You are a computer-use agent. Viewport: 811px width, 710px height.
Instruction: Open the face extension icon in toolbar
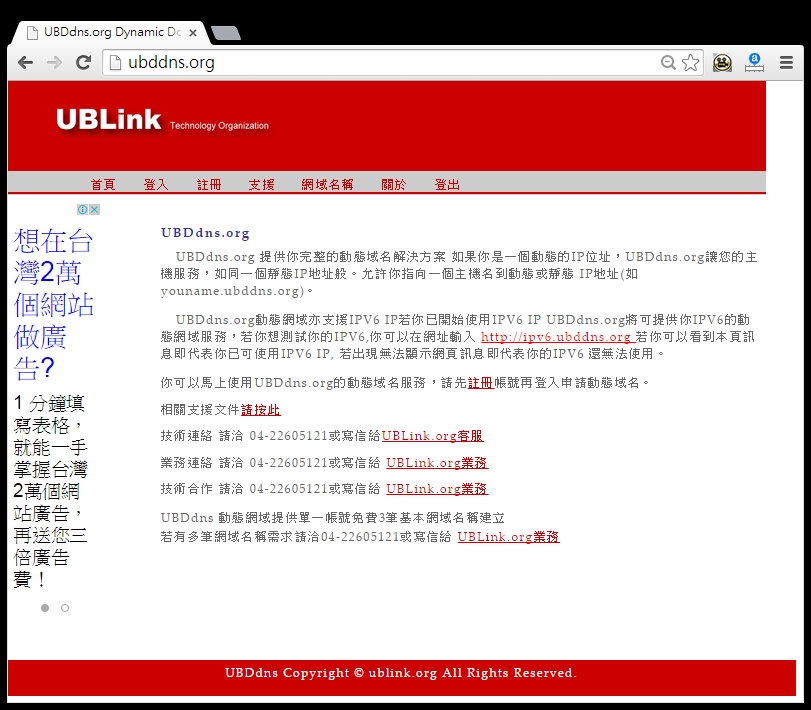(722, 63)
